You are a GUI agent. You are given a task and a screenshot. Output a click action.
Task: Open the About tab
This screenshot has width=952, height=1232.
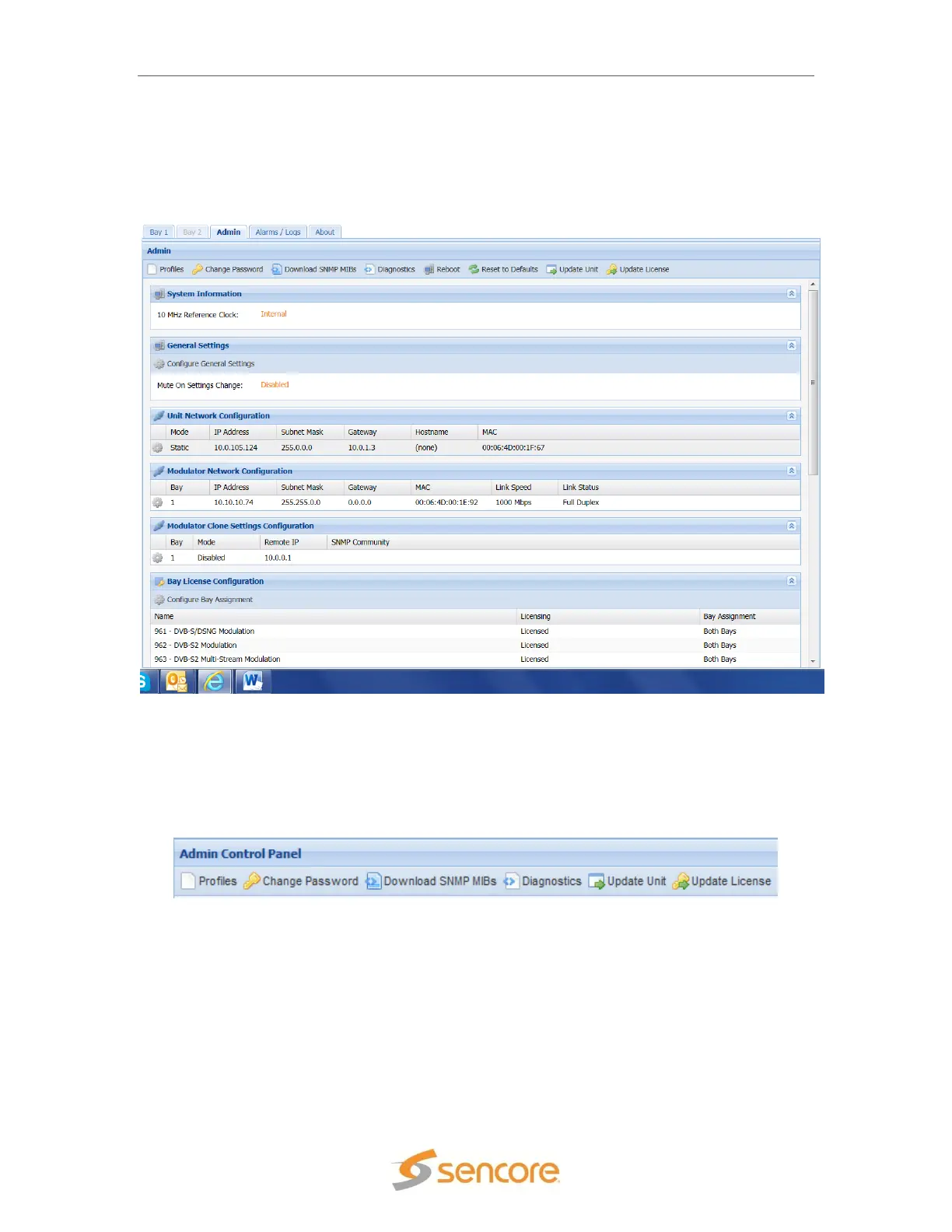[325, 232]
